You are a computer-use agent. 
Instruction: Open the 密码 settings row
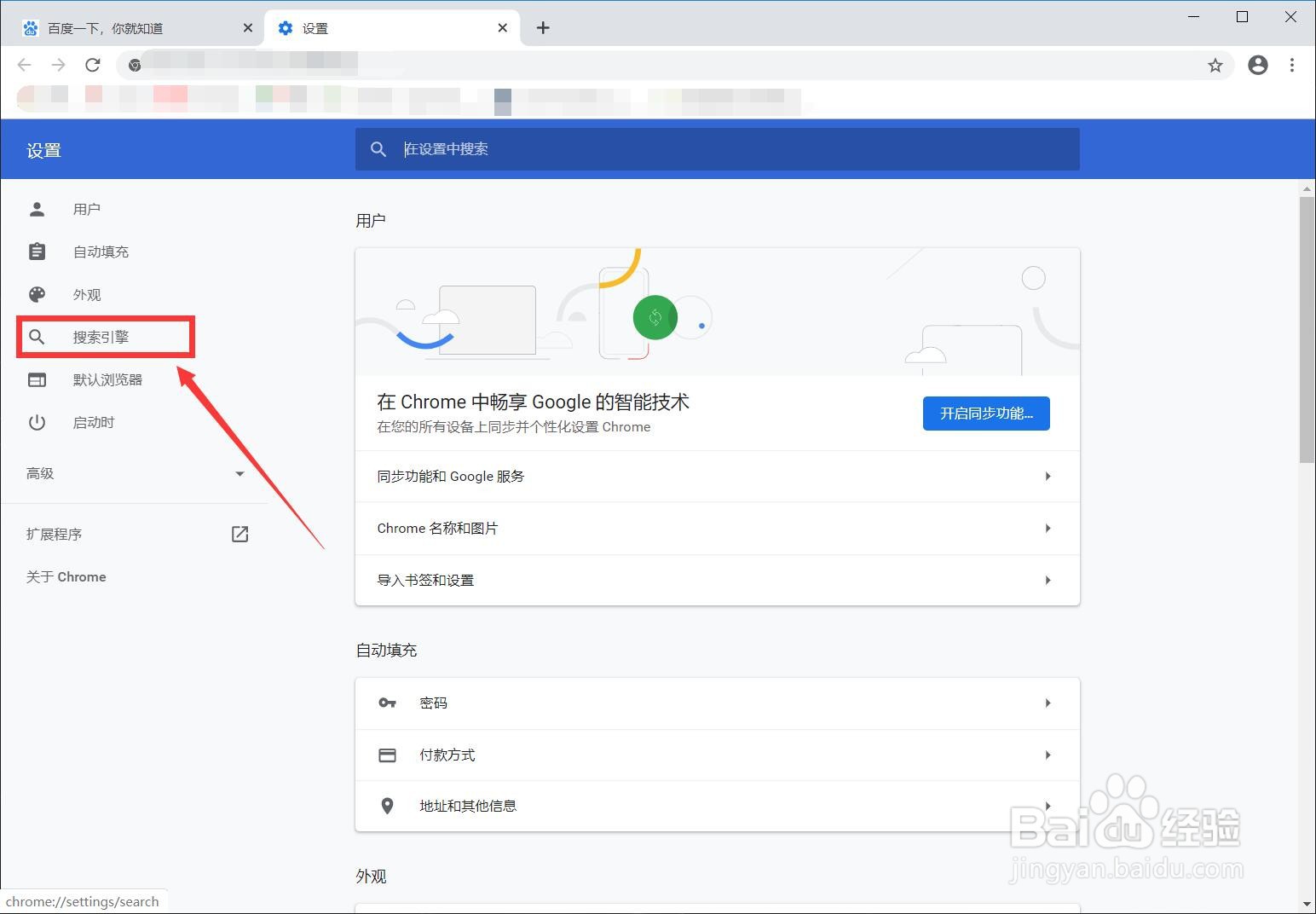(718, 703)
